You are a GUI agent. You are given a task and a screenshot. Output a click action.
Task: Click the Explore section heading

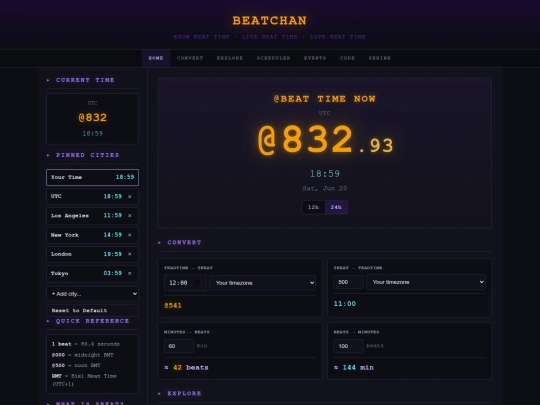click(184, 393)
